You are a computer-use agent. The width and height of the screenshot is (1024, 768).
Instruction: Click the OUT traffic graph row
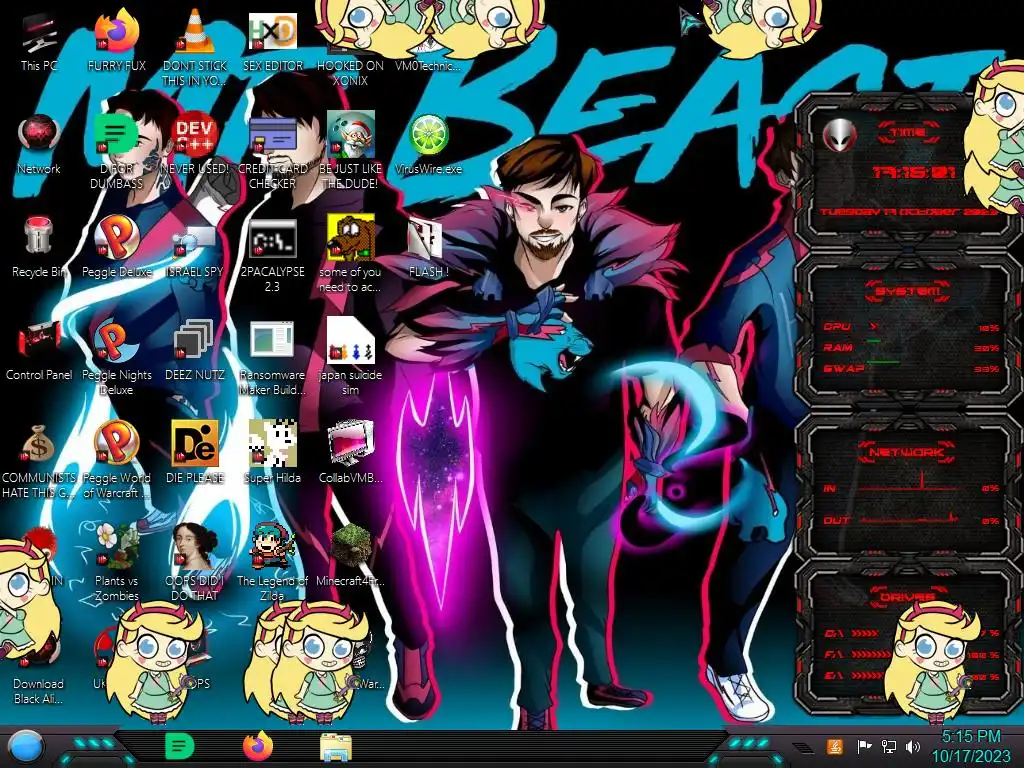[x=911, y=519]
